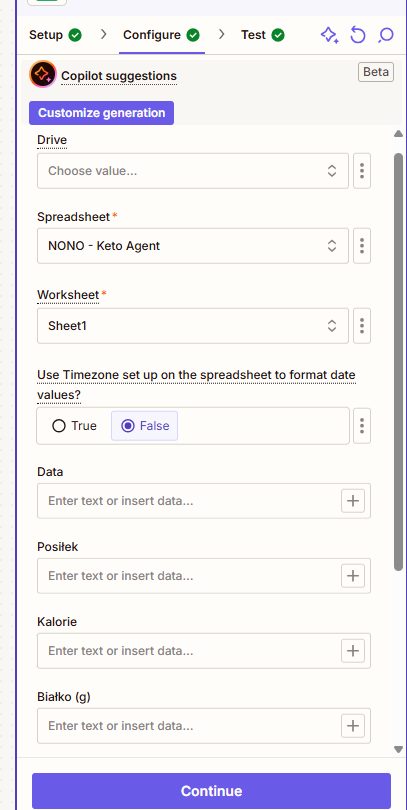Switch to the Setup tab
Viewport: 407px width, 810px height.
point(55,35)
